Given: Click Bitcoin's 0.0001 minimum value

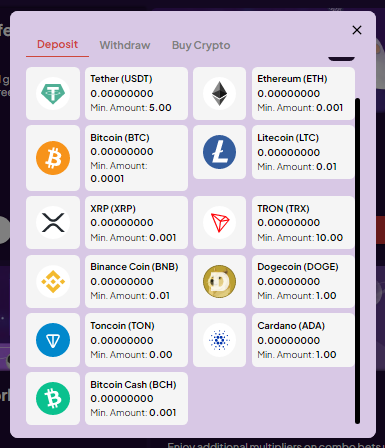Looking at the screenshot, I should (x=107, y=179).
